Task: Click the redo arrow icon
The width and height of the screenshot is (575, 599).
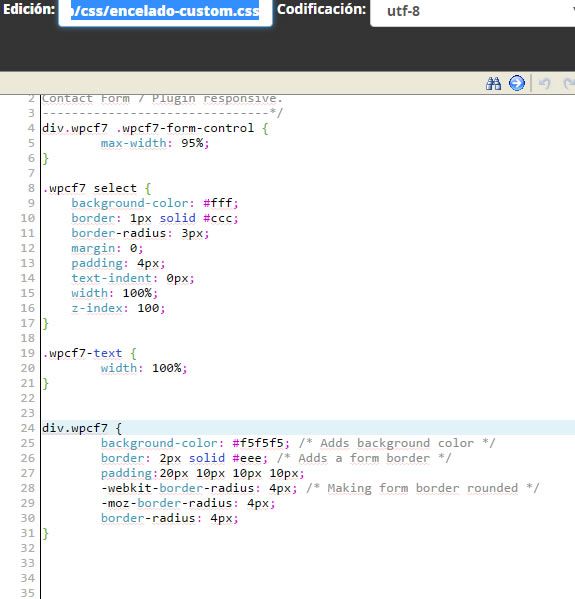Action: 569,83
